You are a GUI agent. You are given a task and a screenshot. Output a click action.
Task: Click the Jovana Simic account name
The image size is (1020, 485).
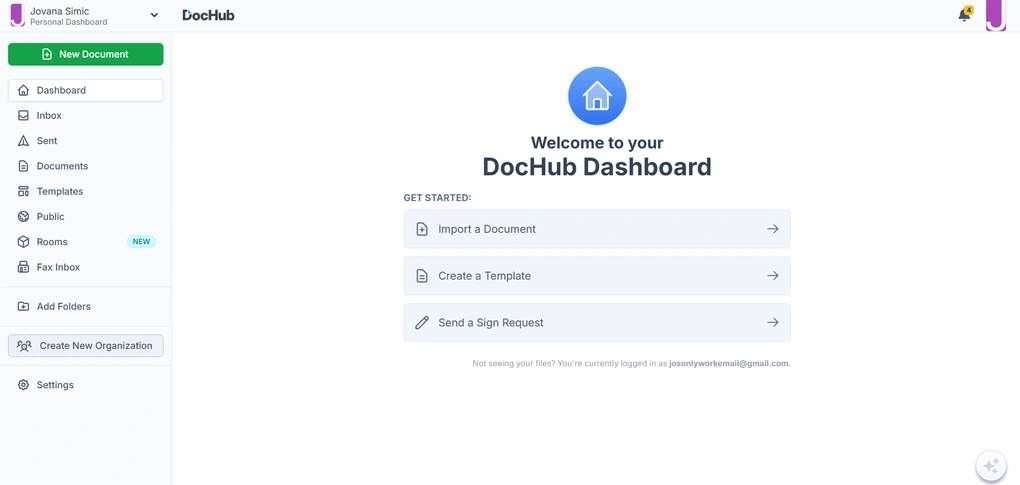[x=59, y=11]
